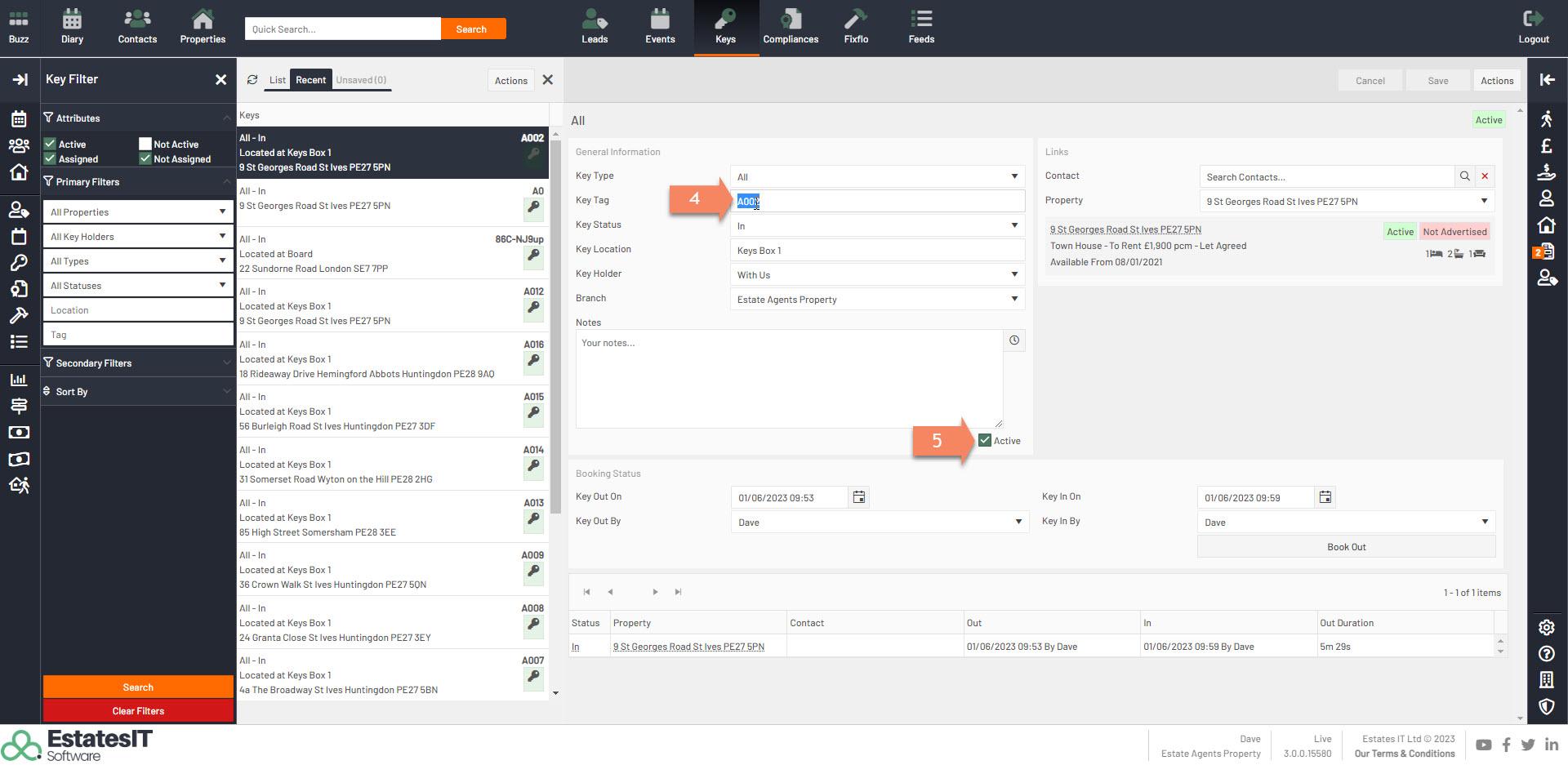Click the Key Out On calendar icon
The image size is (1568, 765).
[x=858, y=497]
